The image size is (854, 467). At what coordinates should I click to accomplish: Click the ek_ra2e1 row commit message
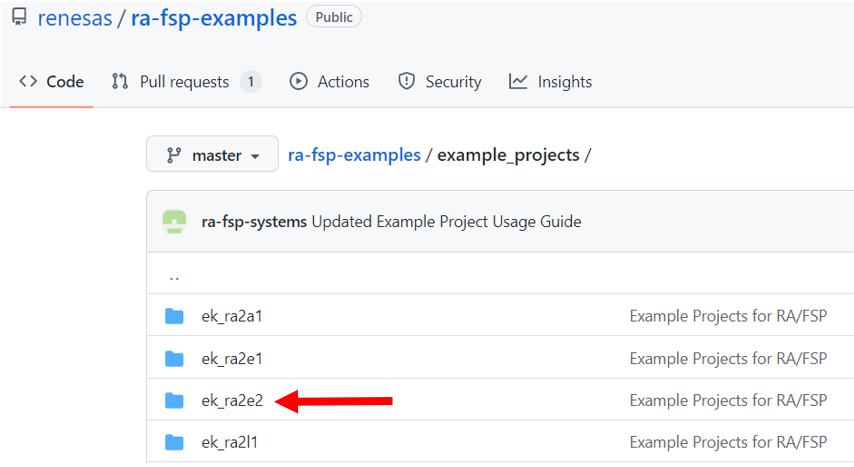click(728, 359)
